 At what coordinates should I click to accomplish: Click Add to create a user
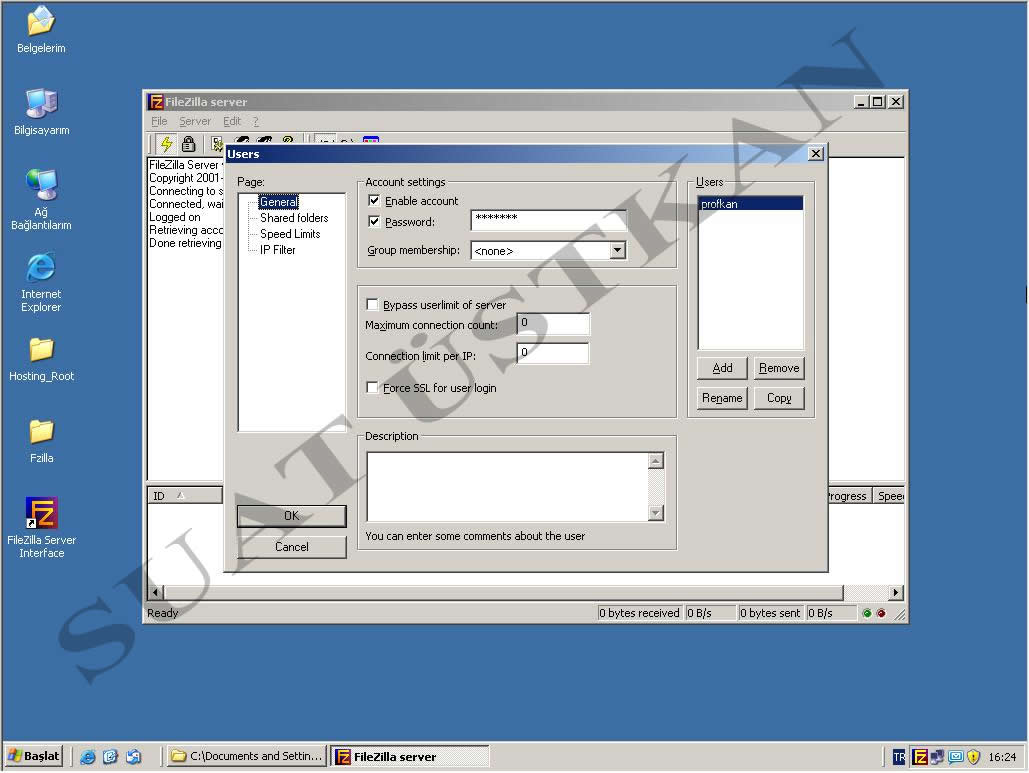click(722, 368)
